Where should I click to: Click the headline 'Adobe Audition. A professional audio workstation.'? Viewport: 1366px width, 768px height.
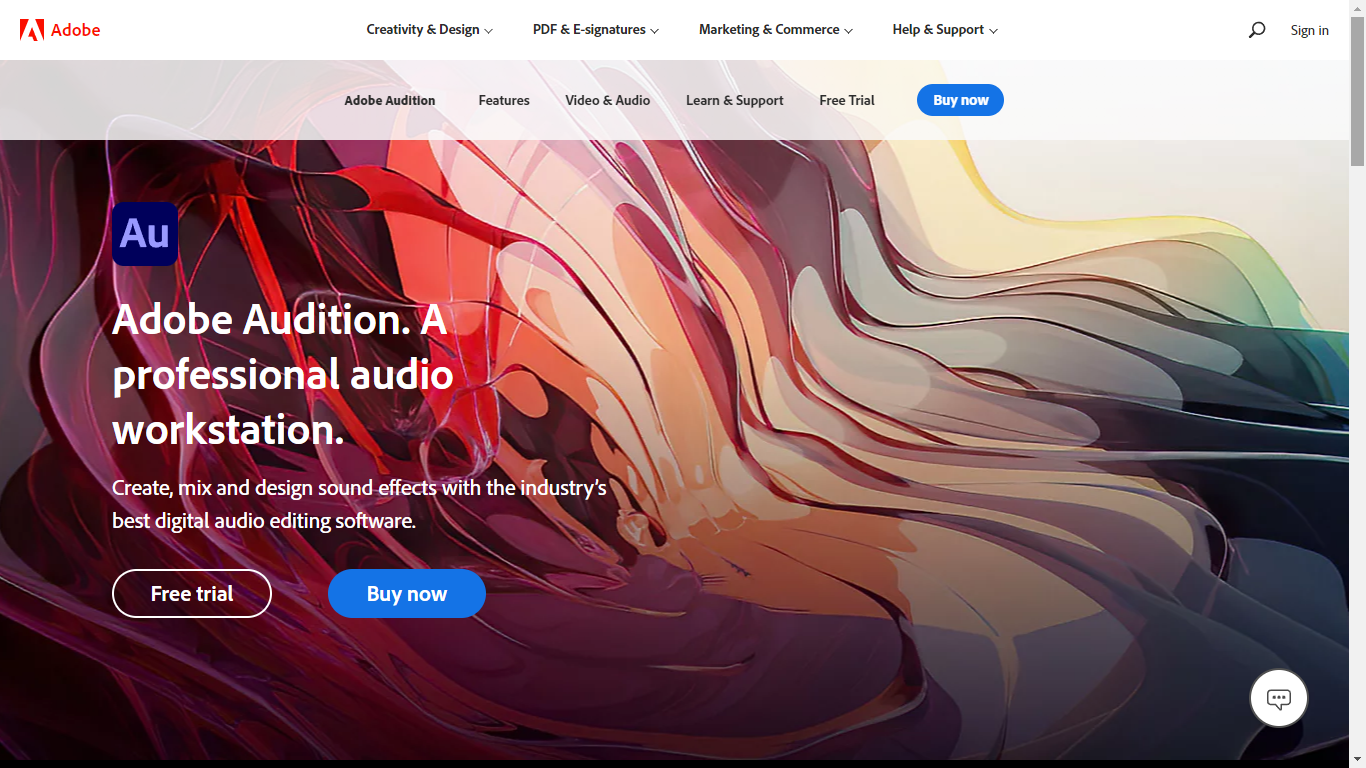click(283, 374)
